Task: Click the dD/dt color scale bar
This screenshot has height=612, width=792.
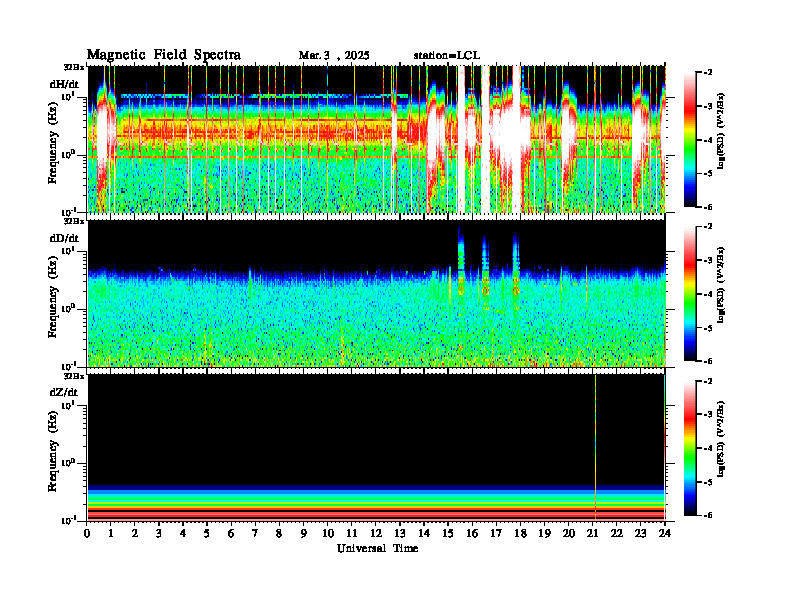Action: point(690,293)
